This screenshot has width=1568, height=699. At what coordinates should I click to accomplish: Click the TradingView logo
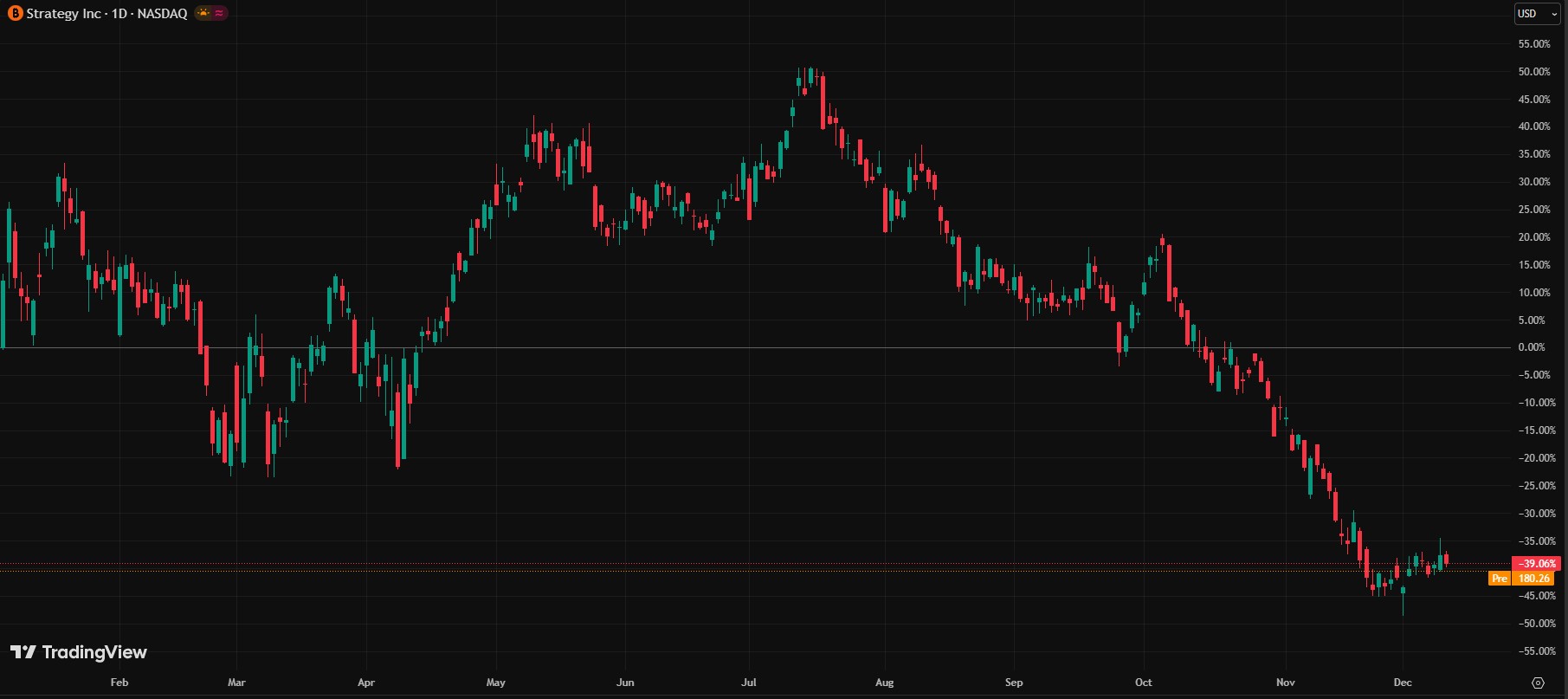tap(79, 652)
